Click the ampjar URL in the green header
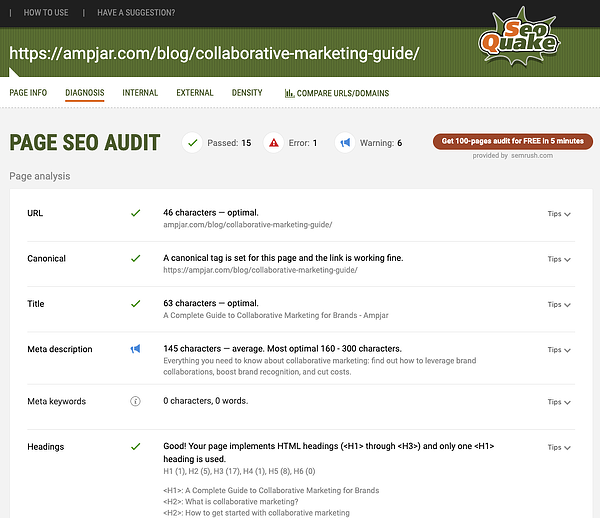The width and height of the screenshot is (600, 518). click(214, 53)
